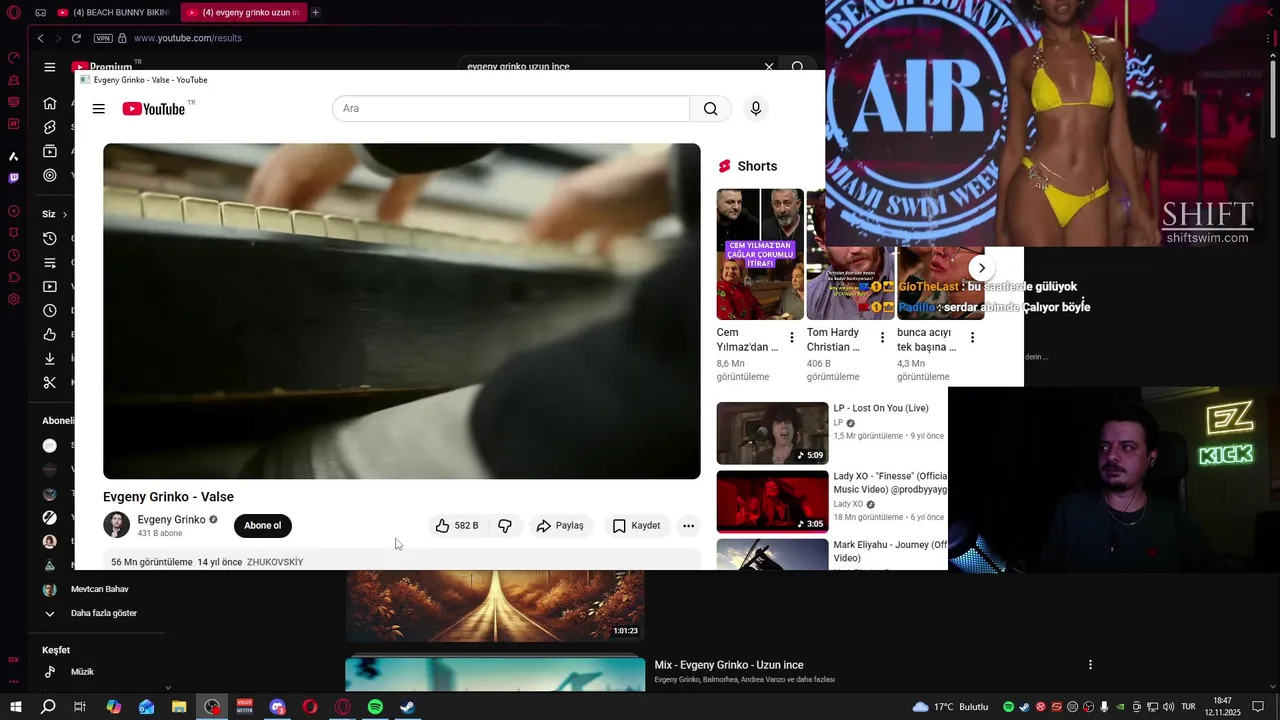Image resolution: width=1280 pixels, height=720 pixels.
Task: Go to YouTube Home in left guide
Action: tap(50, 103)
